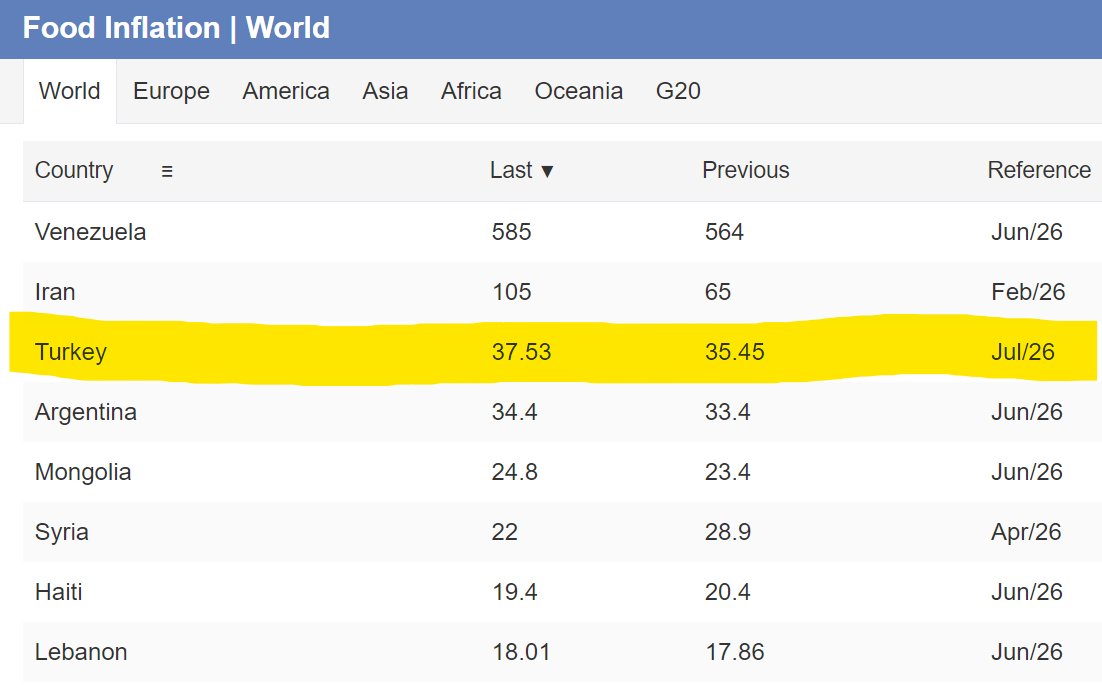Select Iran's reference Feb/26
This screenshot has height=691, width=1102.
click(x=1028, y=292)
